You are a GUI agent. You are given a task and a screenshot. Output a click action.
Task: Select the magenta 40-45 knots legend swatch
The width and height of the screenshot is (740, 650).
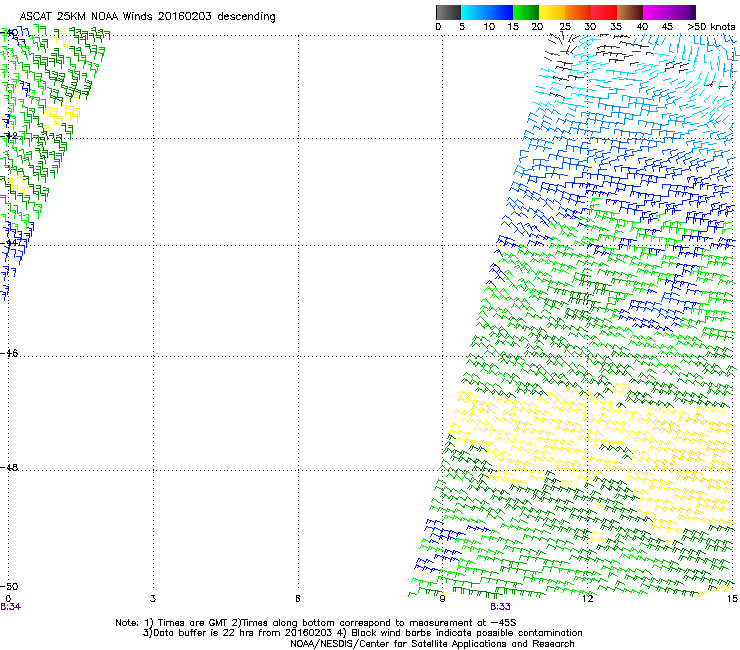[656, 12]
